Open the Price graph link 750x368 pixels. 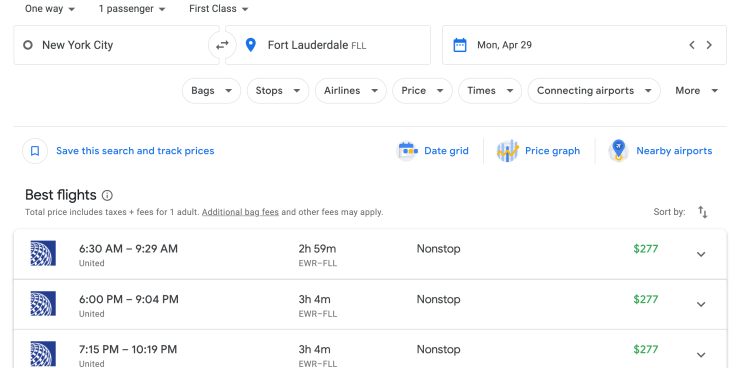(552, 151)
